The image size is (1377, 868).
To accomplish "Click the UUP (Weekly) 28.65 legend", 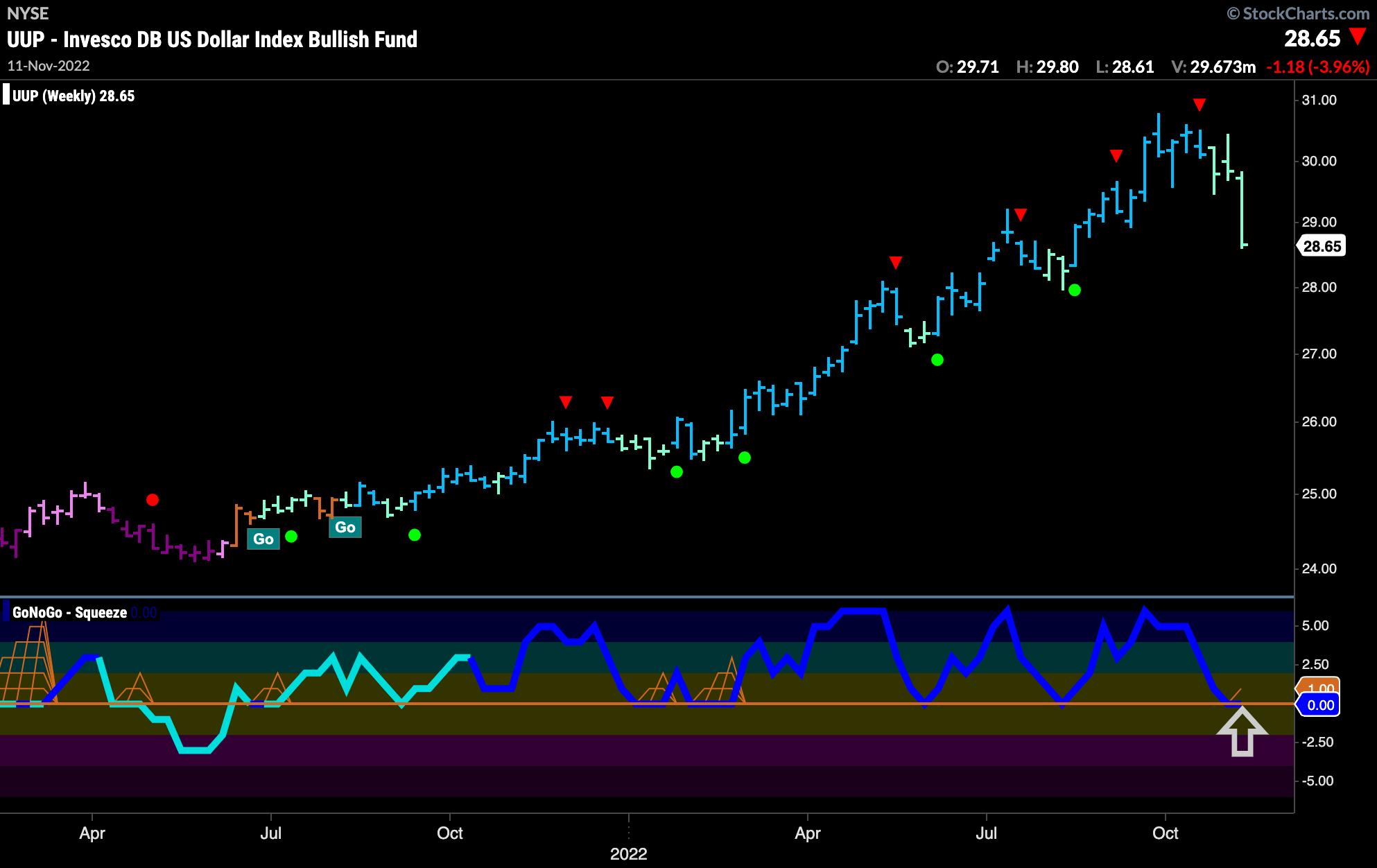I will pyautogui.click(x=69, y=96).
